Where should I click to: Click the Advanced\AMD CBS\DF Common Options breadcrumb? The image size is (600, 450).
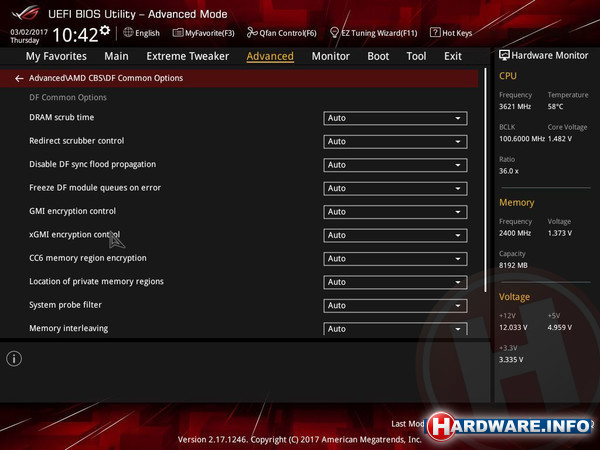(106, 78)
